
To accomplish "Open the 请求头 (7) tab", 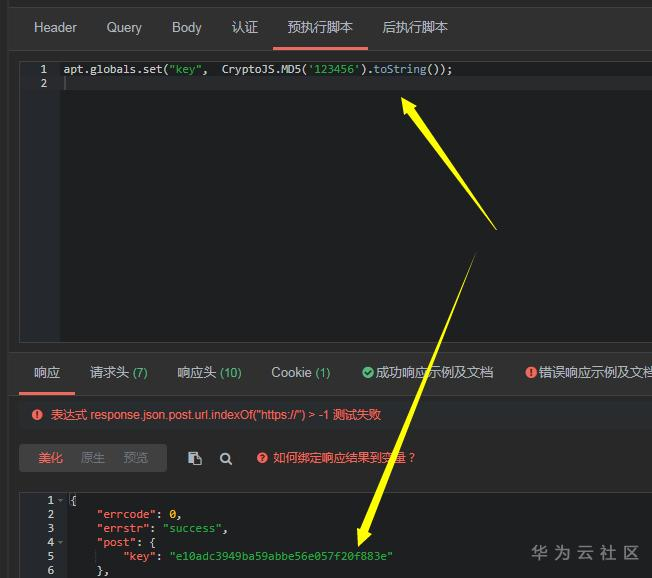I will click(x=119, y=372).
